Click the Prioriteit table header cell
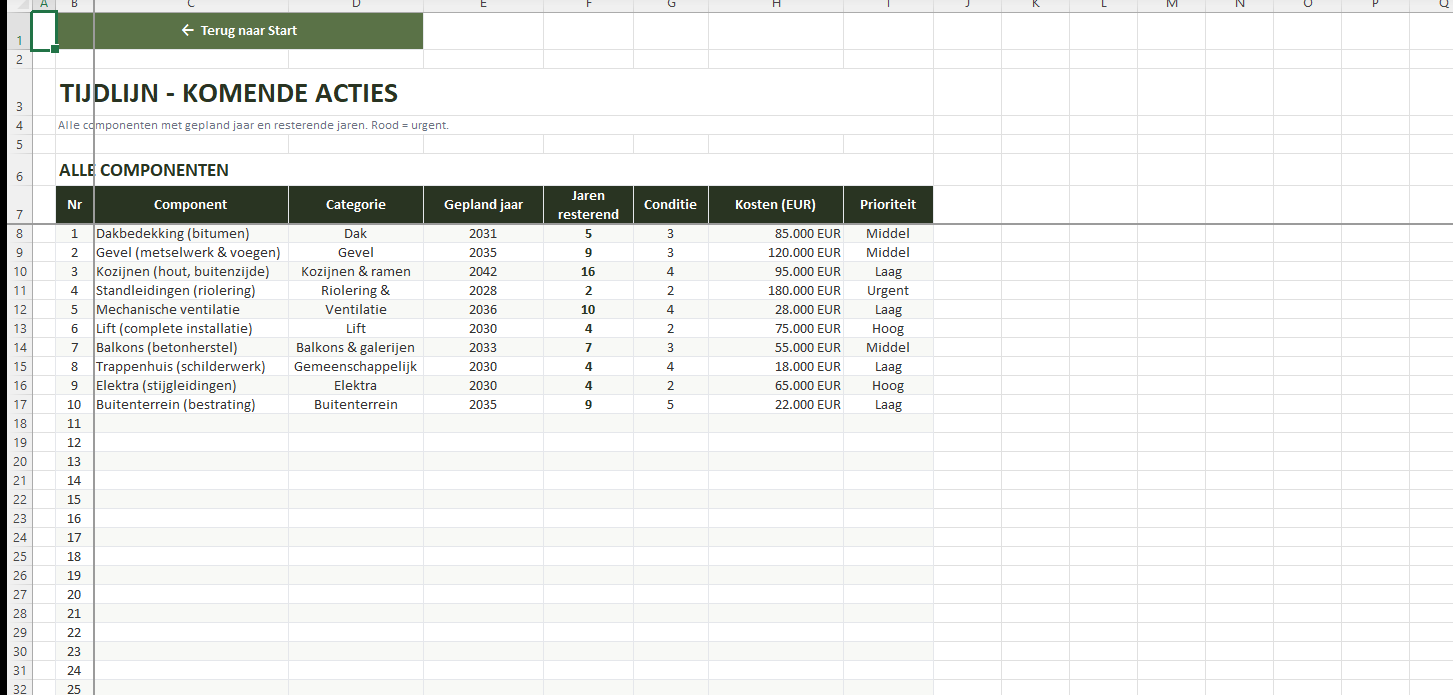 click(887, 205)
